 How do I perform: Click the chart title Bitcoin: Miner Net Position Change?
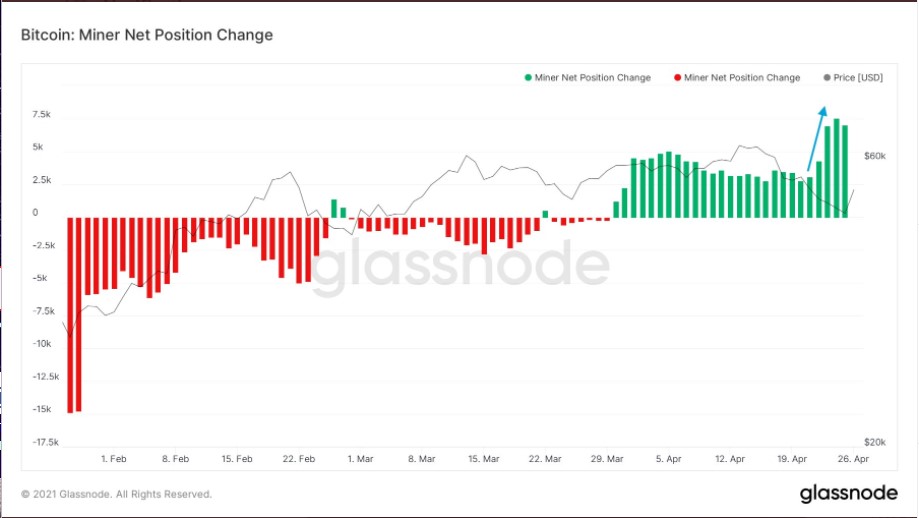pyautogui.click(x=147, y=35)
